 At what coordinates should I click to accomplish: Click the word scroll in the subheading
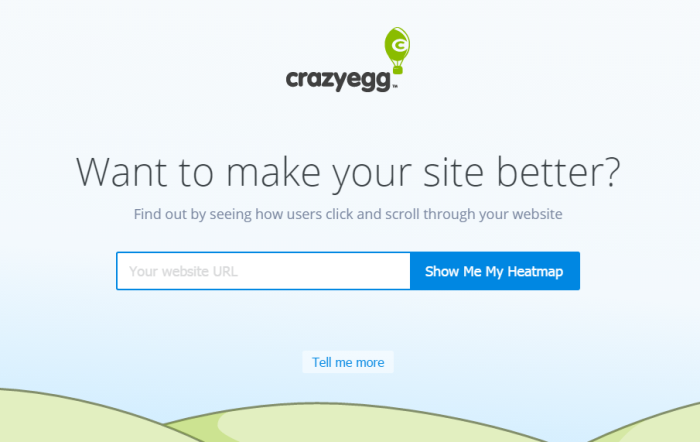coord(402,214)
